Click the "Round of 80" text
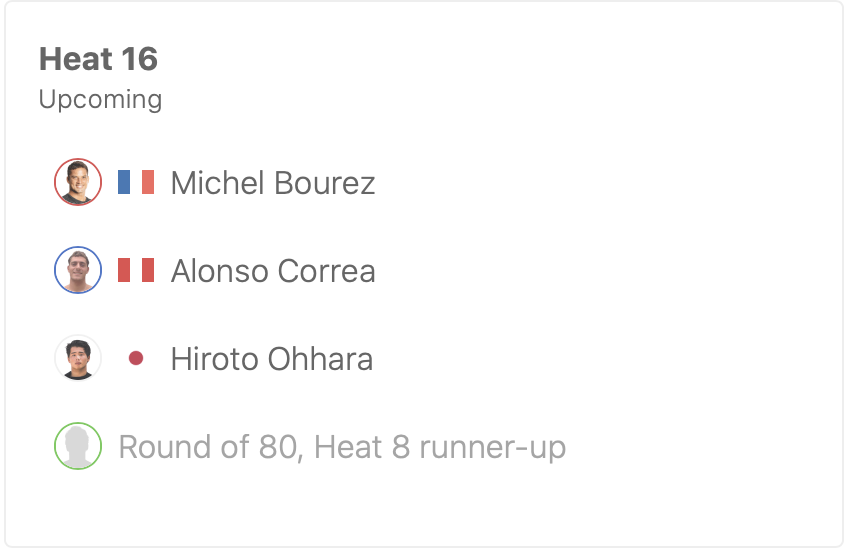Viewport: 848px width, 550px height. (208, 447)
